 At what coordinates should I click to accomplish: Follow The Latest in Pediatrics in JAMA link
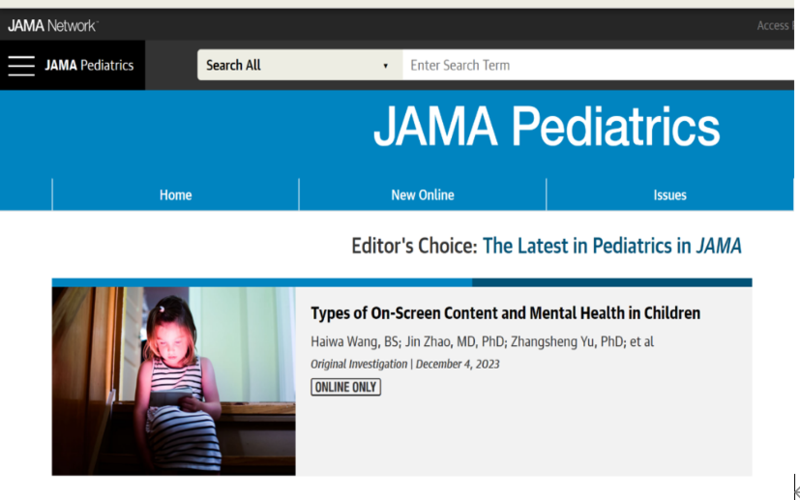[612, 246]
